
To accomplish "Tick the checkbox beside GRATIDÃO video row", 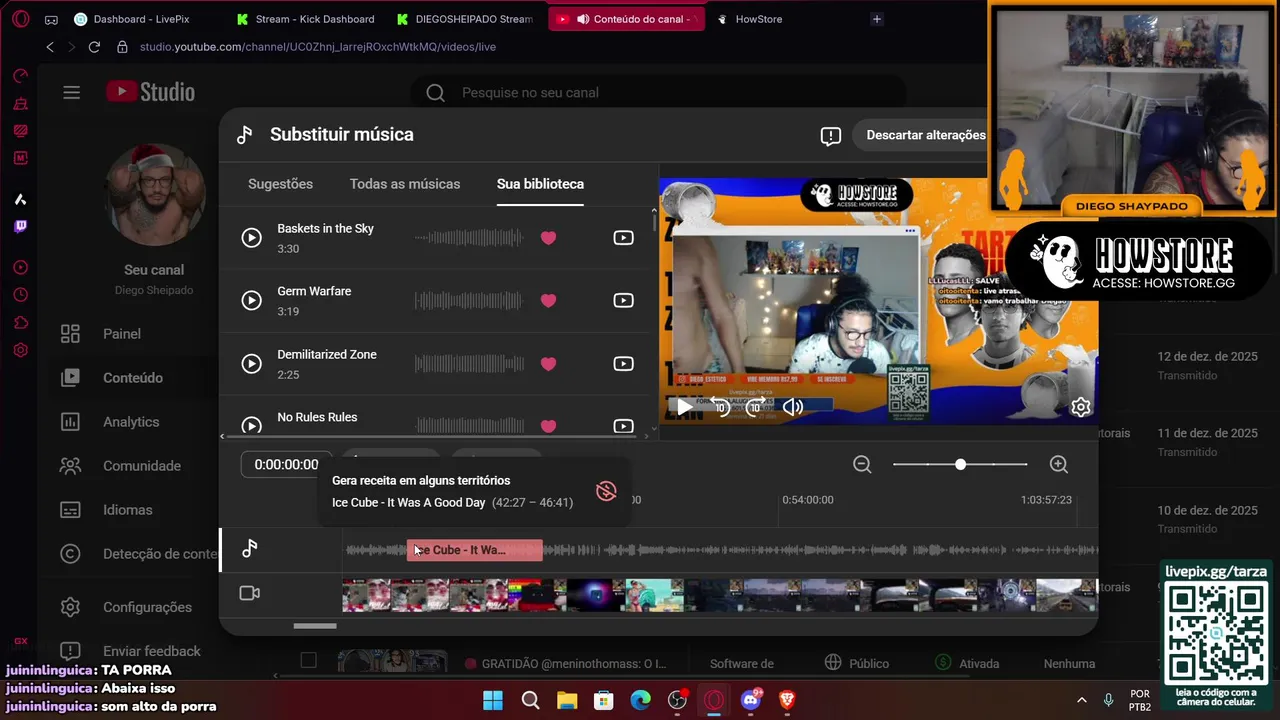I will pyautogui.click(x=308, y=660).
